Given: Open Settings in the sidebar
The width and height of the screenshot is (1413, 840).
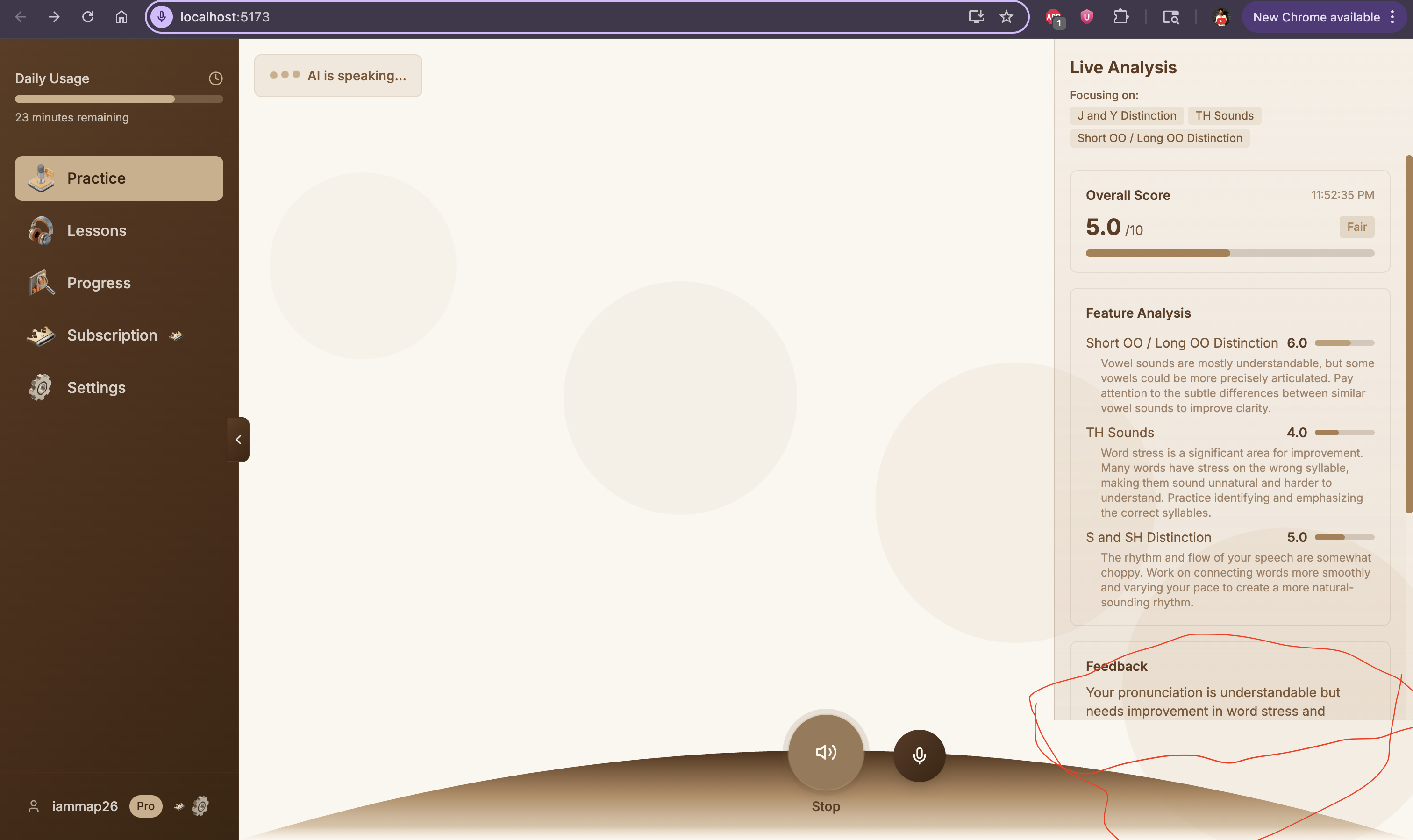Looking at the screenshot, I should 96,388.
